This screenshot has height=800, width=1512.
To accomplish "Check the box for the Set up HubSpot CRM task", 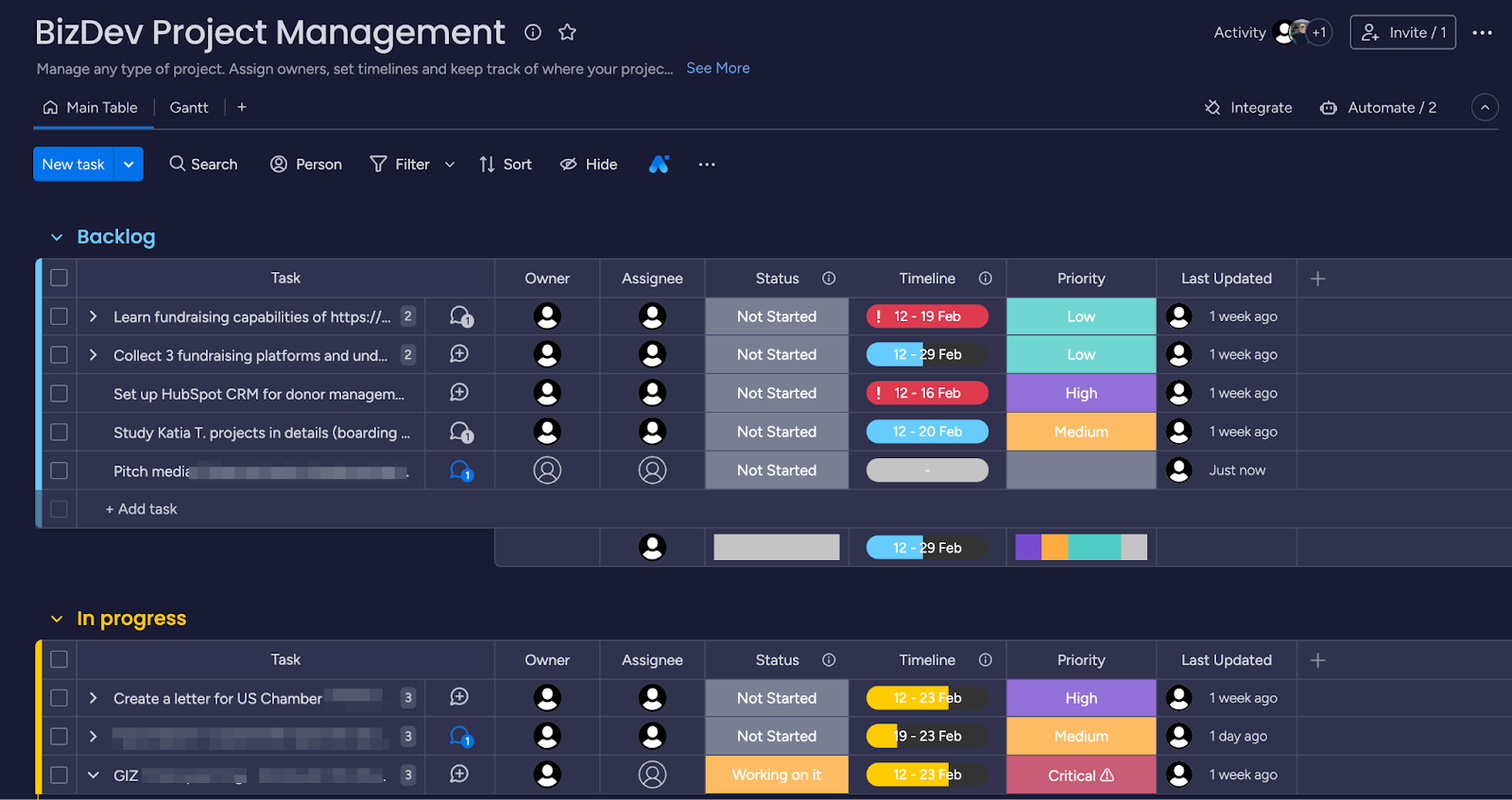I will point(60,394).
